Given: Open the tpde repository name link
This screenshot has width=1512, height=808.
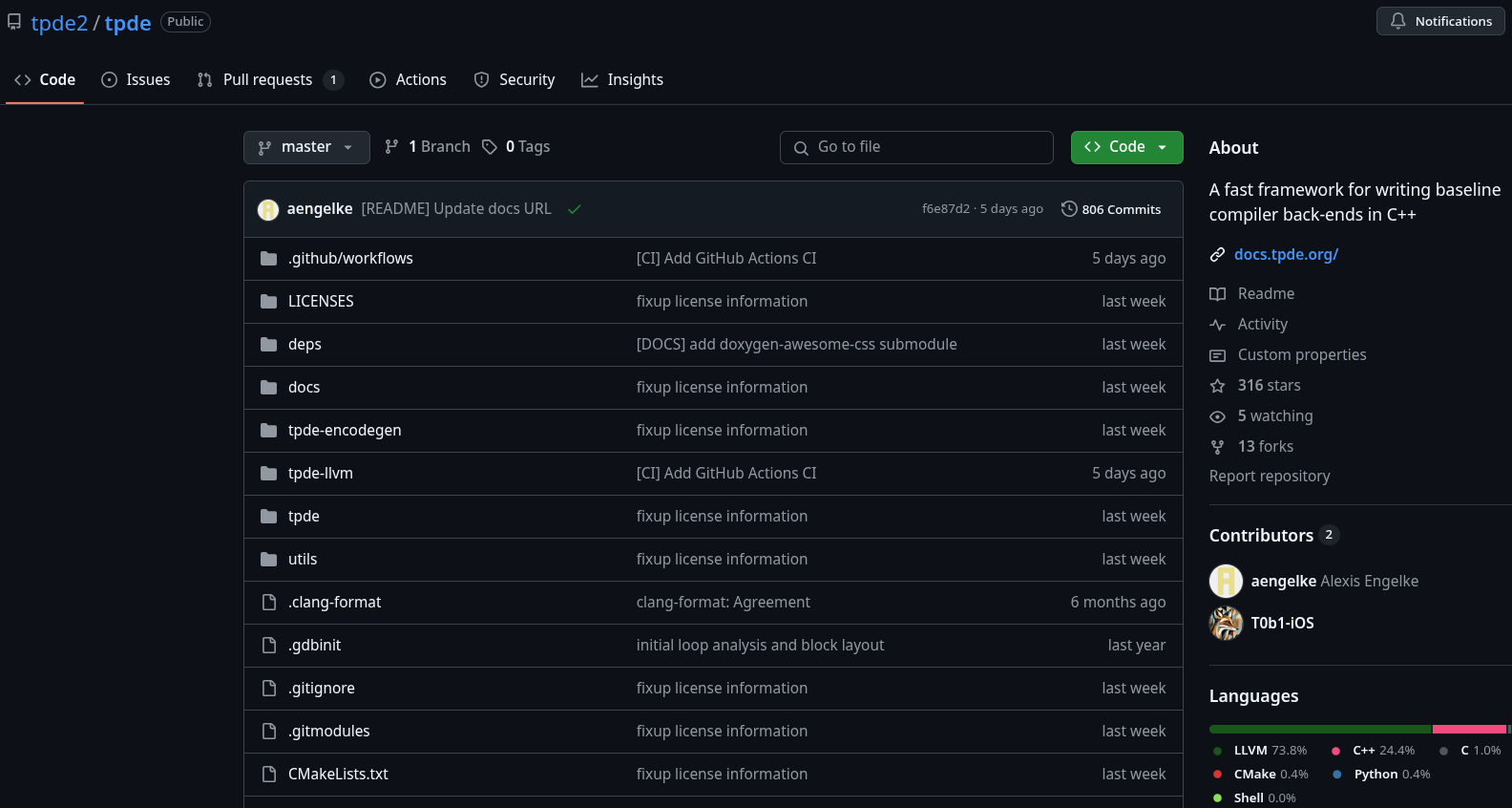Looking at the screenshot, I should tap(128, 23).
